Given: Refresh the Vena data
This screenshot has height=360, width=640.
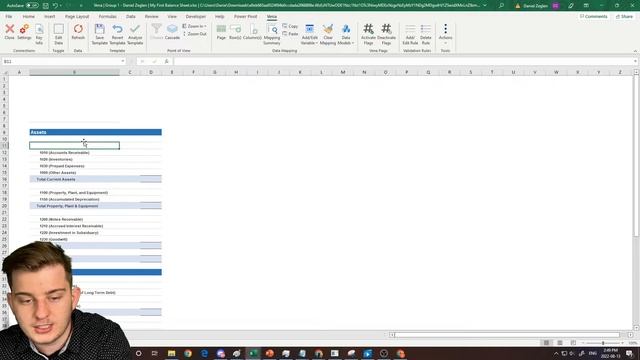Looking at the screenshot, I should (78, 32).
